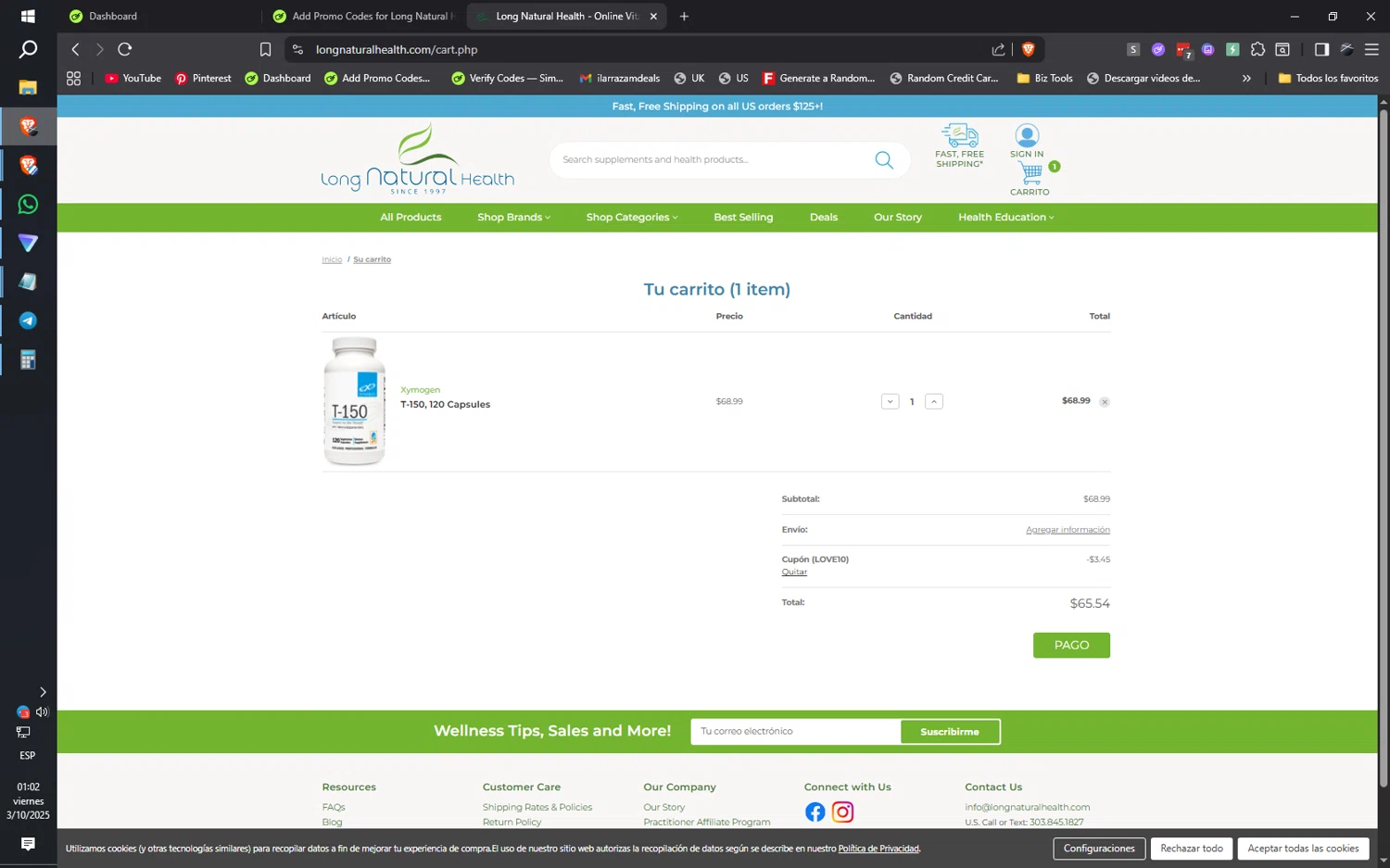Focus the supplements search field
The height and width of the screenshot is (868, 1390).
(x=712, y=160)
